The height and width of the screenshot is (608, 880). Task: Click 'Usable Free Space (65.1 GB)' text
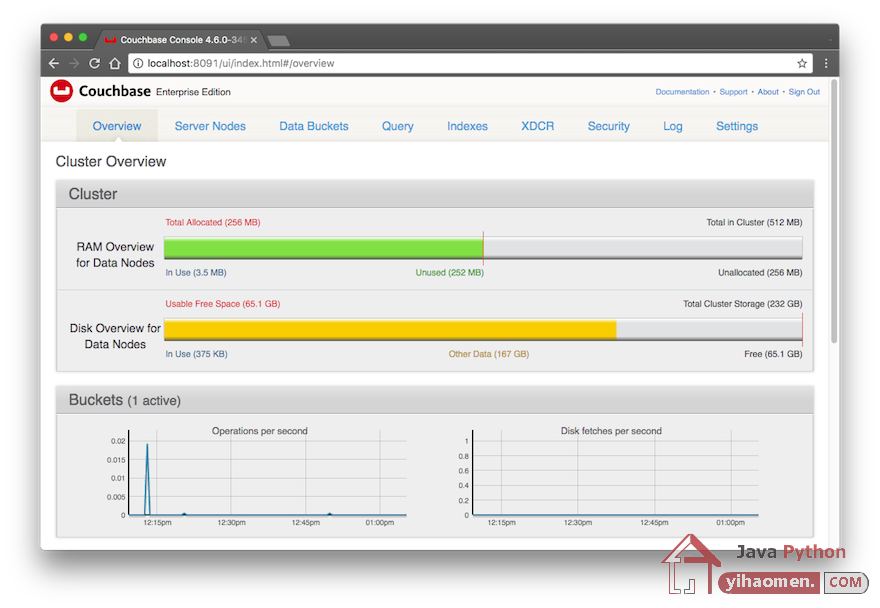click(x=222, y=304)
